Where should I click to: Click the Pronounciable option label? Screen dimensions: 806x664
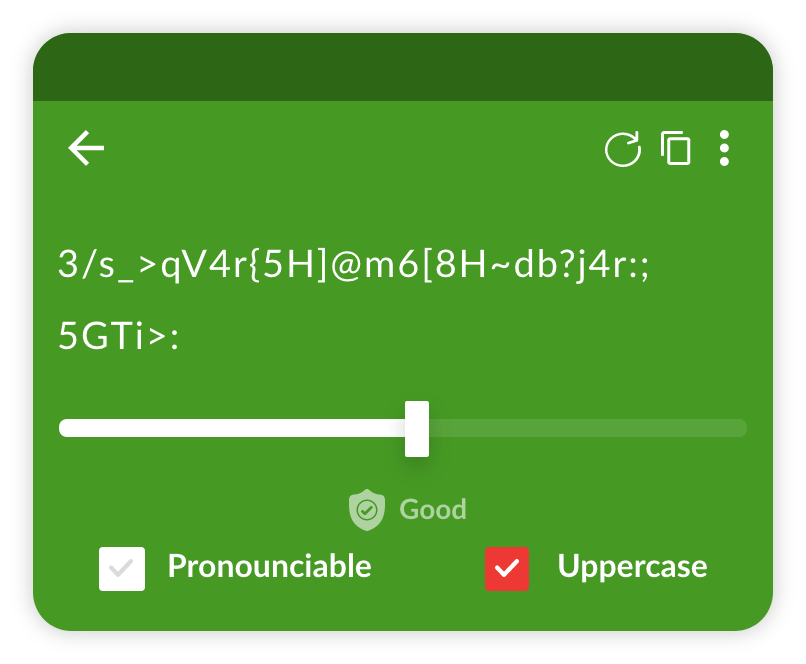click(269, 566)
